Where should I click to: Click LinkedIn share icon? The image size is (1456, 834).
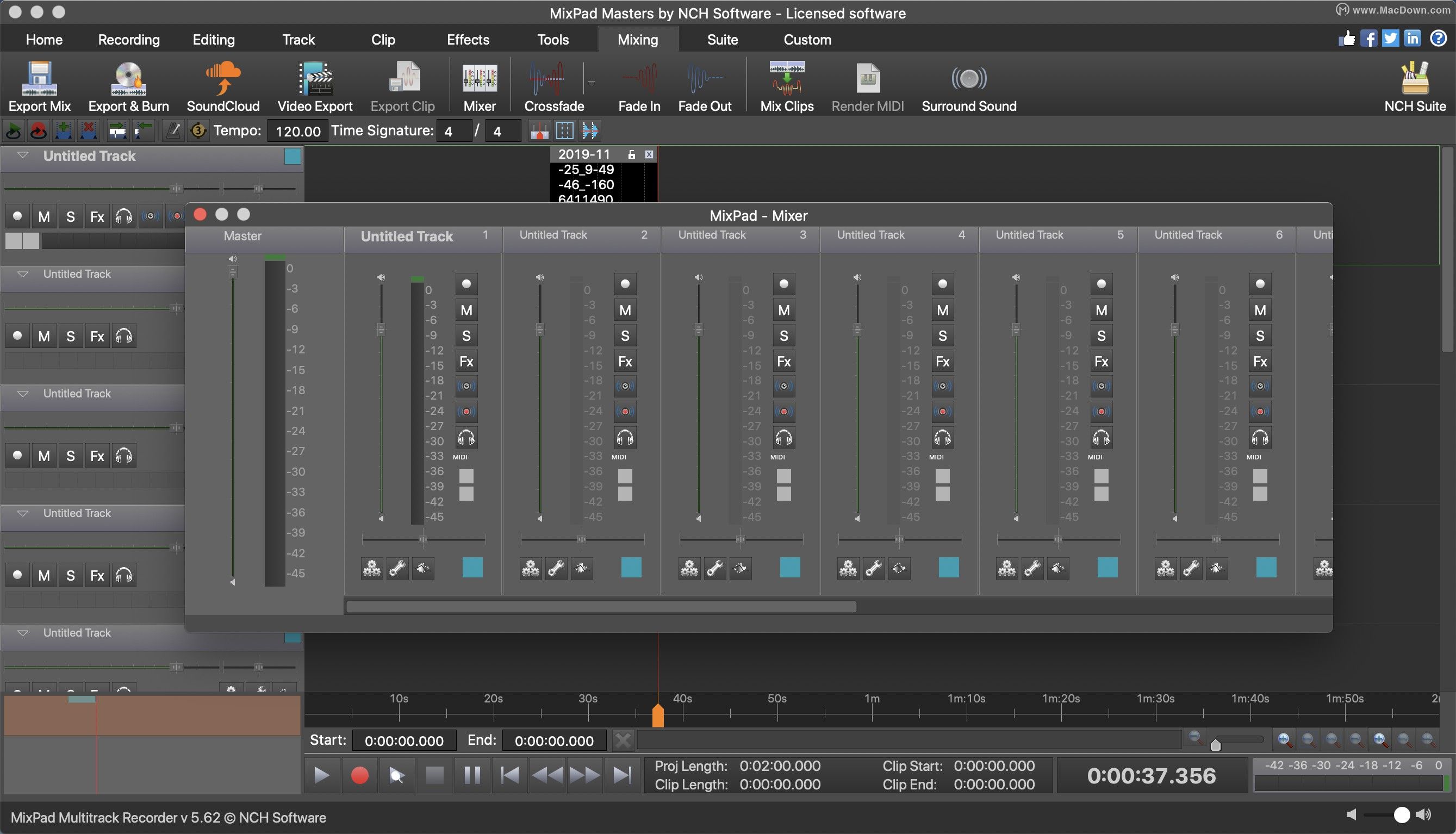pos(1412,39)
